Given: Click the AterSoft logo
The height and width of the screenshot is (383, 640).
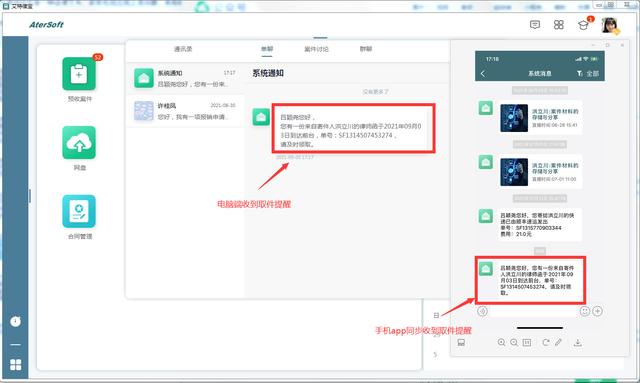Looking at the screenshot, I should click(x=46, y=25).
